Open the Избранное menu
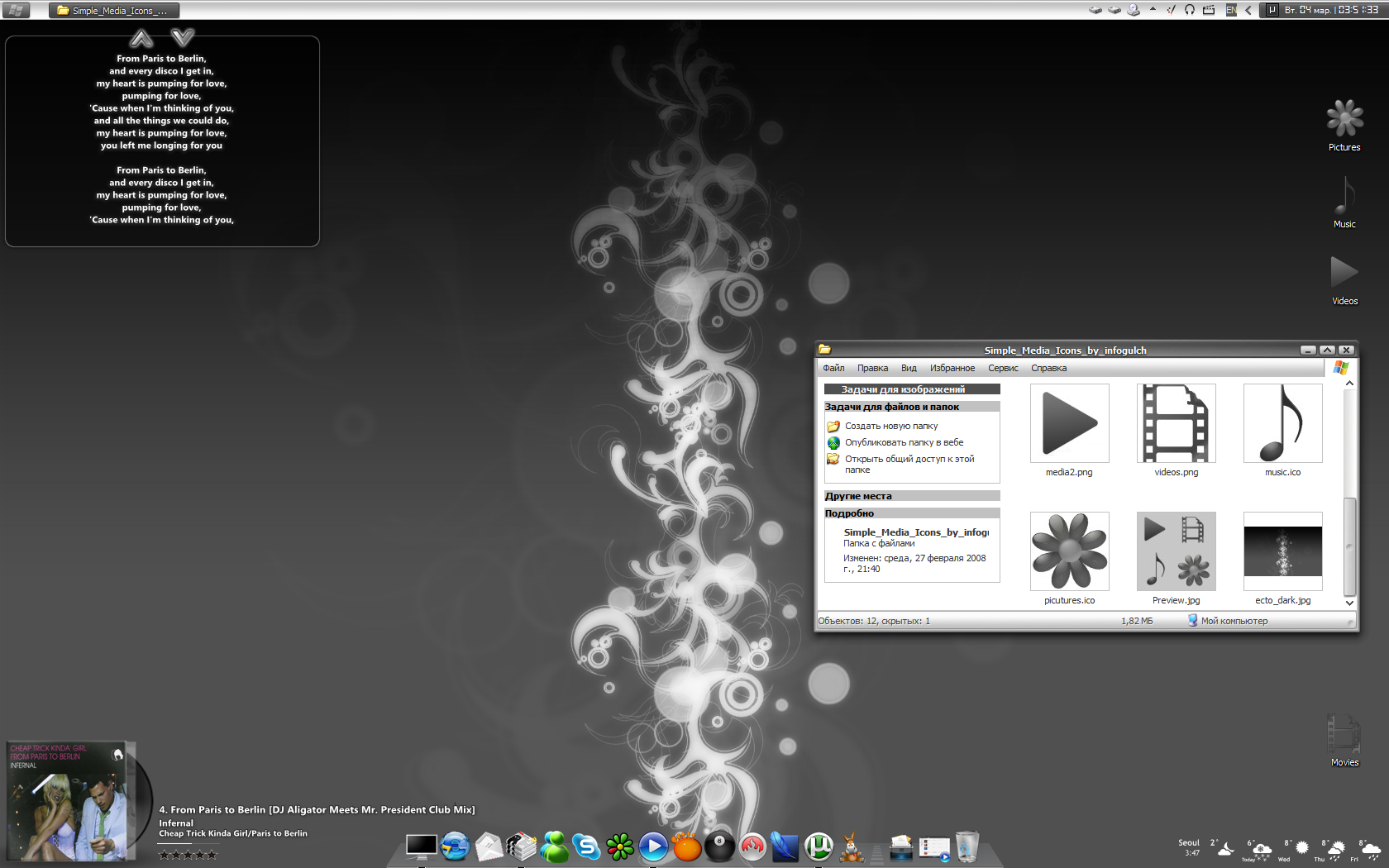 [952, 368]
